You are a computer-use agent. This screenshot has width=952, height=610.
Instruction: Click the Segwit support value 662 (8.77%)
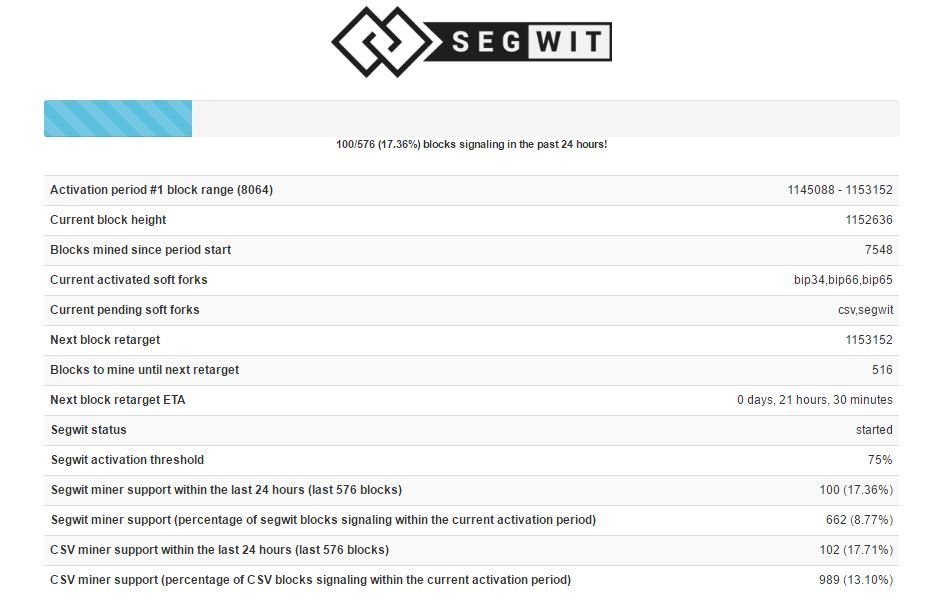coord(859,520)
